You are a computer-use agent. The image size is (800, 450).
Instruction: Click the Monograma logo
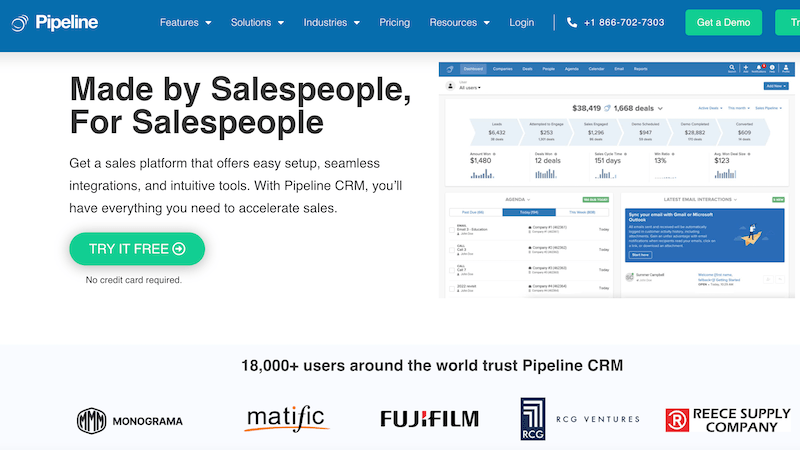(x=130, y=421)
